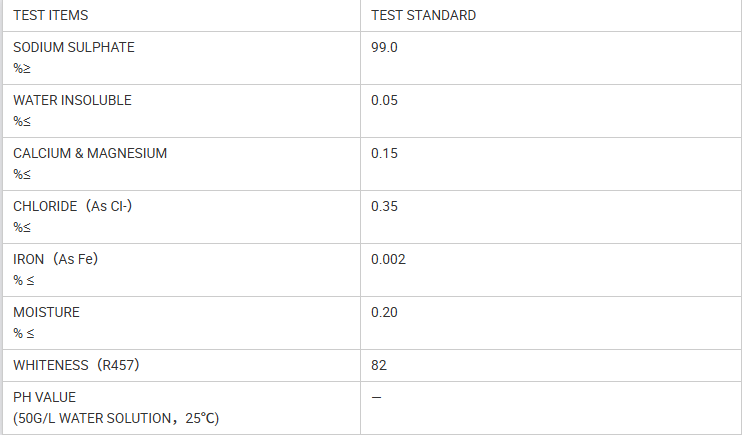This screenshot has height=435, width=743.
Task: Select the WHITENESS (R457) label
Action: pos(76,365)
